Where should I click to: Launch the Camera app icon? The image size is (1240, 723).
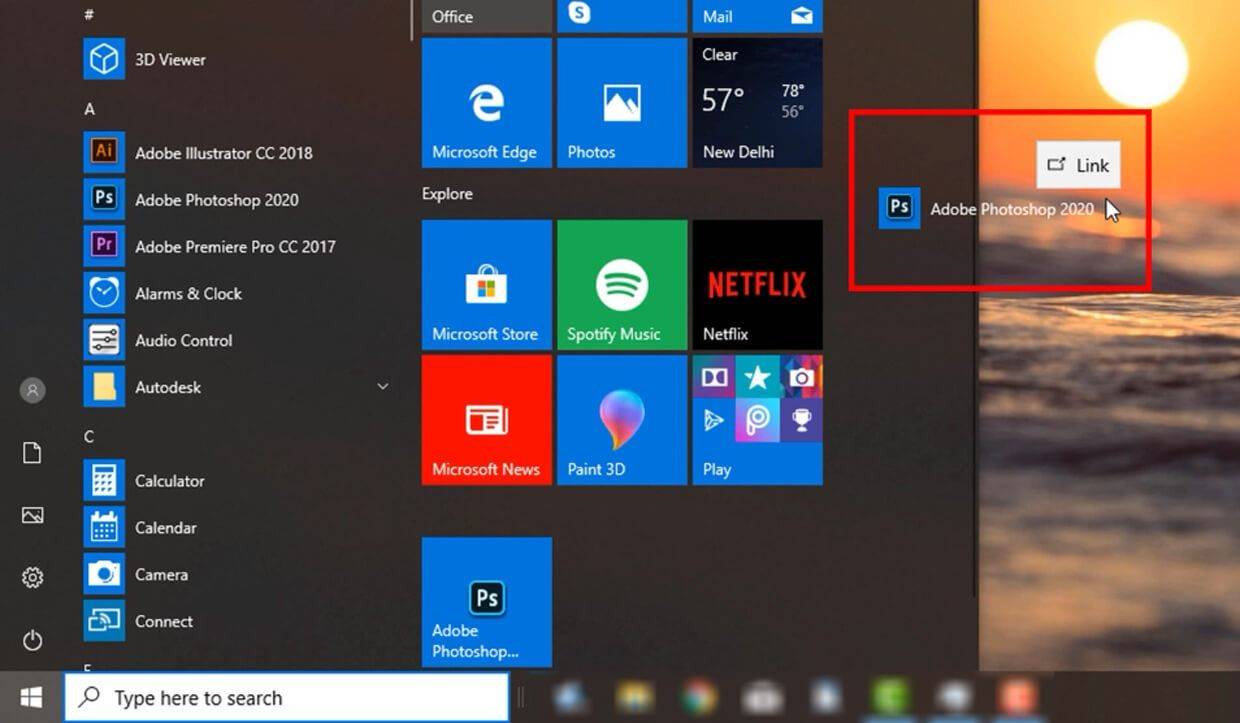click(104, 574)
